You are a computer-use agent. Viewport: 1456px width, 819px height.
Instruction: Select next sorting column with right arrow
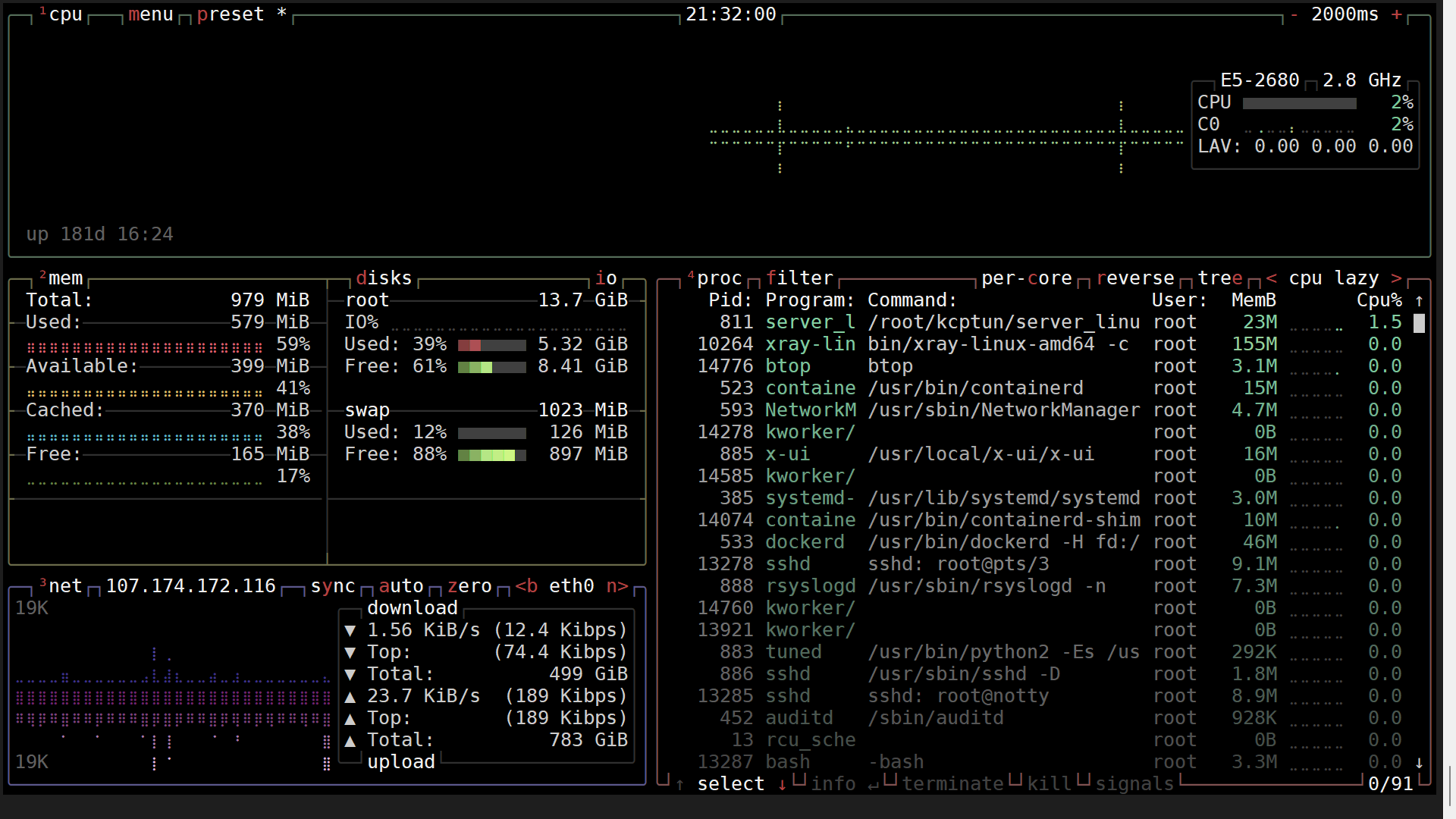point(1396,278)
